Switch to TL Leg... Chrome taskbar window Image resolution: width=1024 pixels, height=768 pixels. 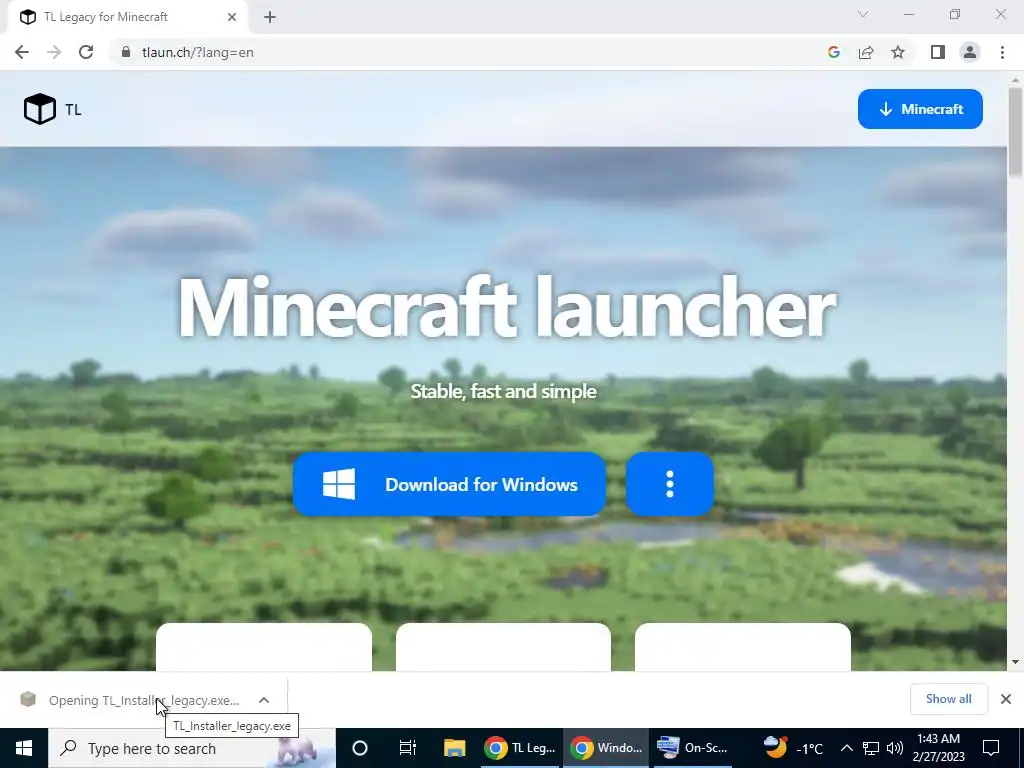(x=520, y=748)
